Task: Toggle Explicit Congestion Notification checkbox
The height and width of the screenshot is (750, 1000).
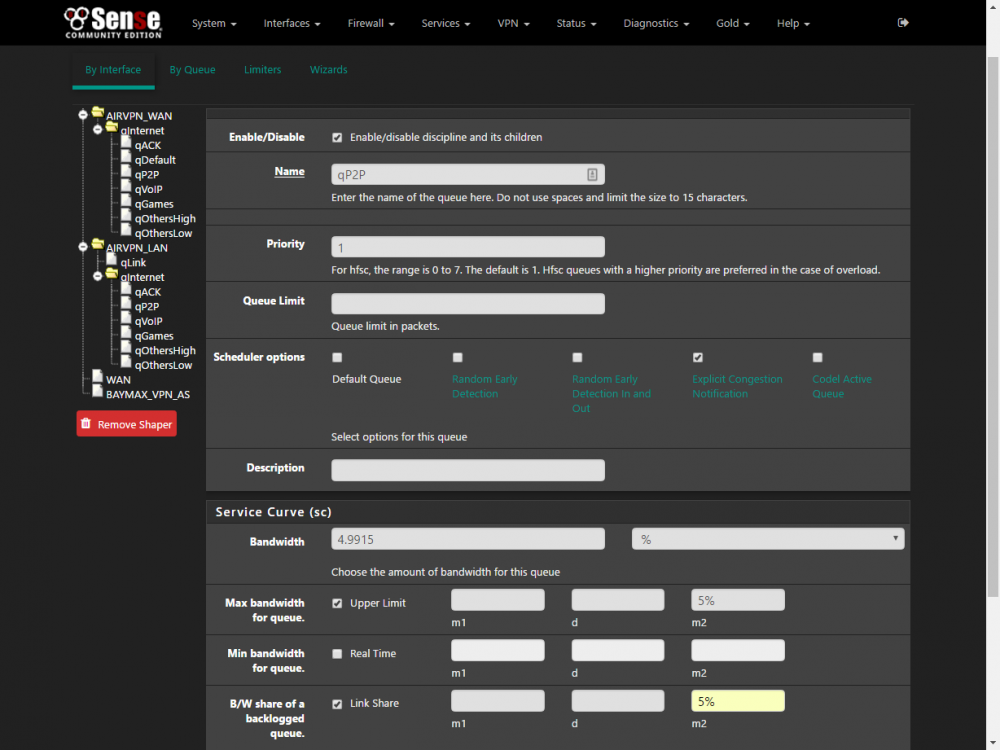Action: click(x=698, y=358)
